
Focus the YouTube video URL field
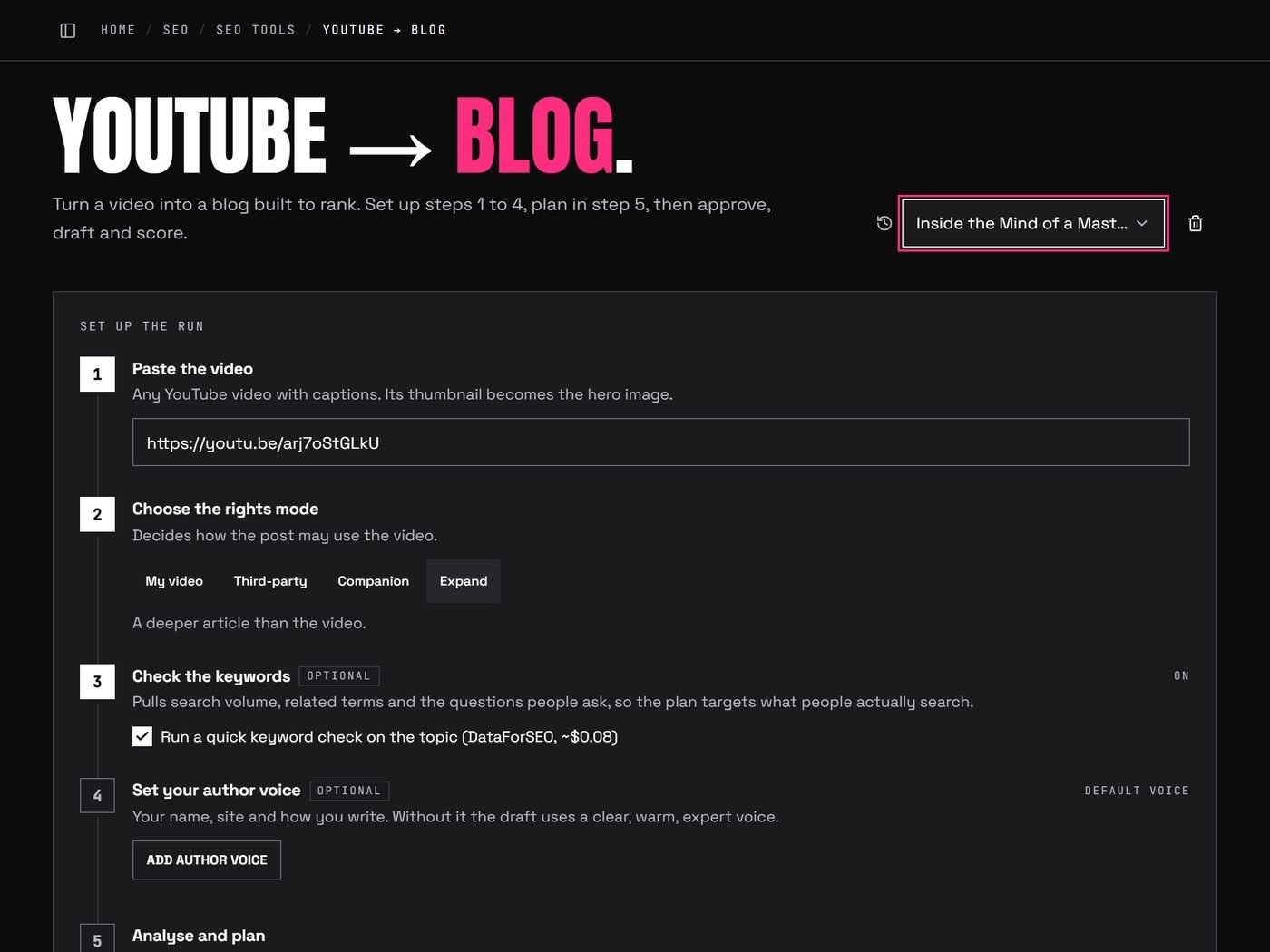[660, 442]
